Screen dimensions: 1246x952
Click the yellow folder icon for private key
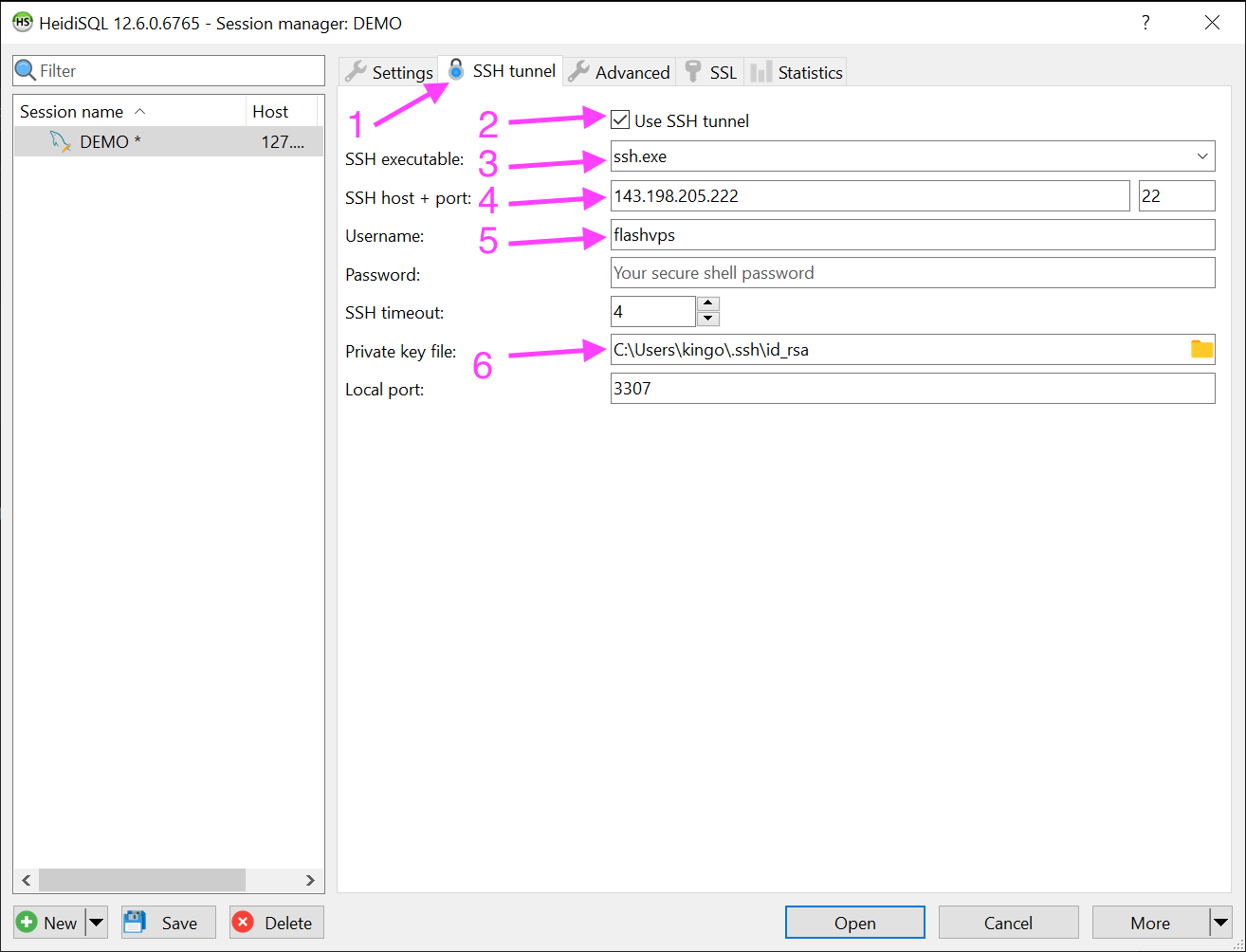1201,349
